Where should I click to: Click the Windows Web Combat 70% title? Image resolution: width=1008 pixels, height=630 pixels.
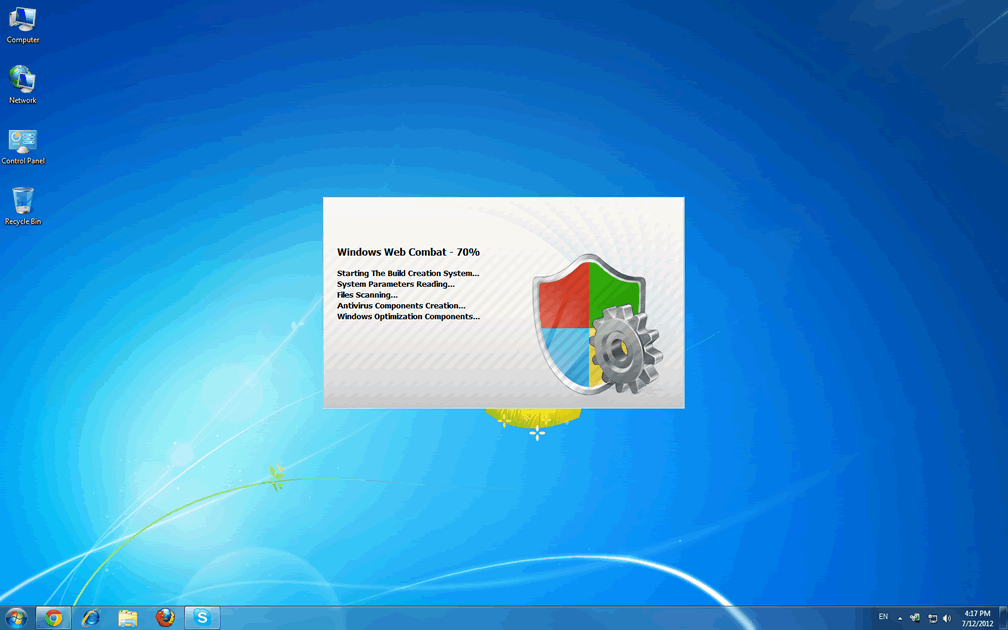pyautogui.click(x=408, y=253)
